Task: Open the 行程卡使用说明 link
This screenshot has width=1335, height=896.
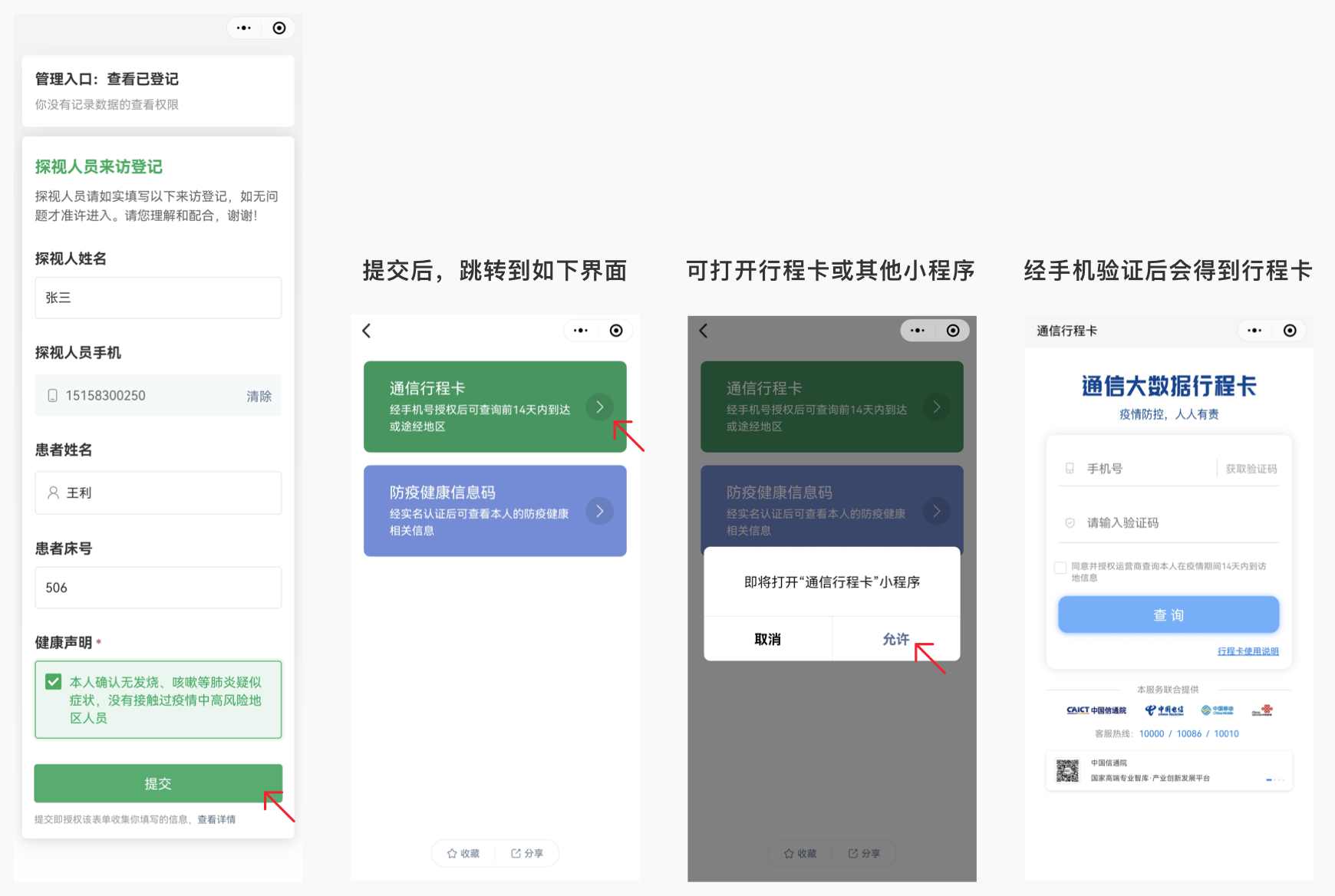Action: 1248,651
